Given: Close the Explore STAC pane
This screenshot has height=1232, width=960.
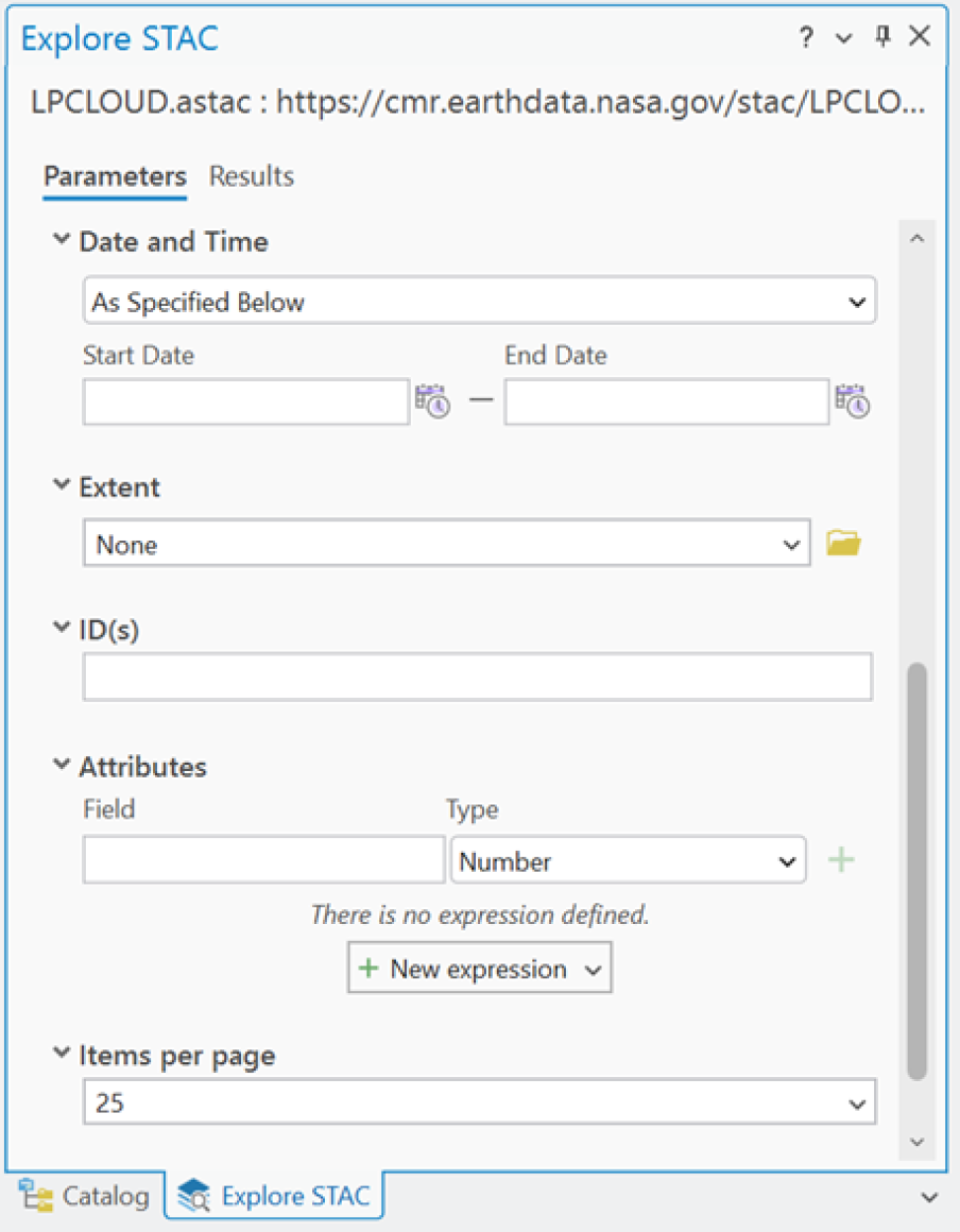Looking at the screenshot, I should click(x=920, y=37).
